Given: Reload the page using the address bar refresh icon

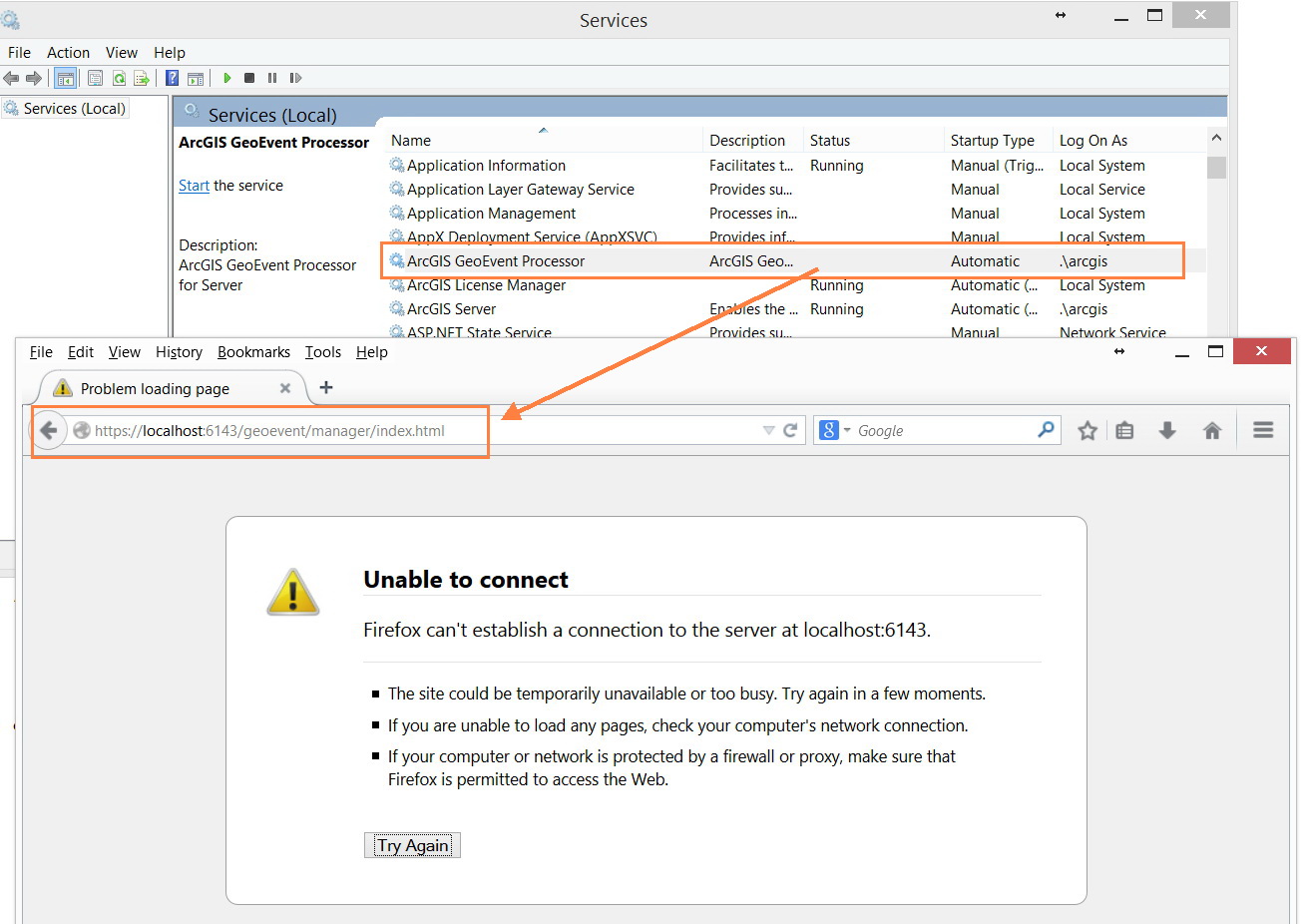Looking at the screenshot, I should [x=790, y=430].
